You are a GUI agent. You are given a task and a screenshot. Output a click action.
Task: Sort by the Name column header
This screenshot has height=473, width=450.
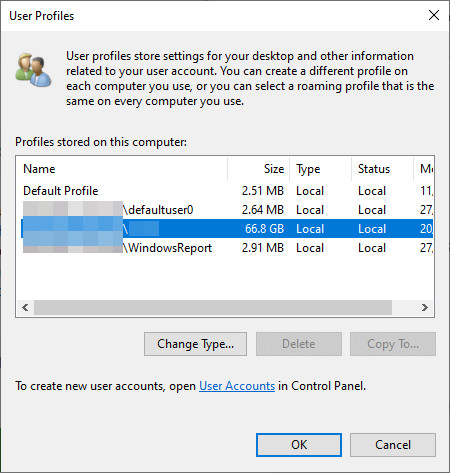[x=122, y=169]
